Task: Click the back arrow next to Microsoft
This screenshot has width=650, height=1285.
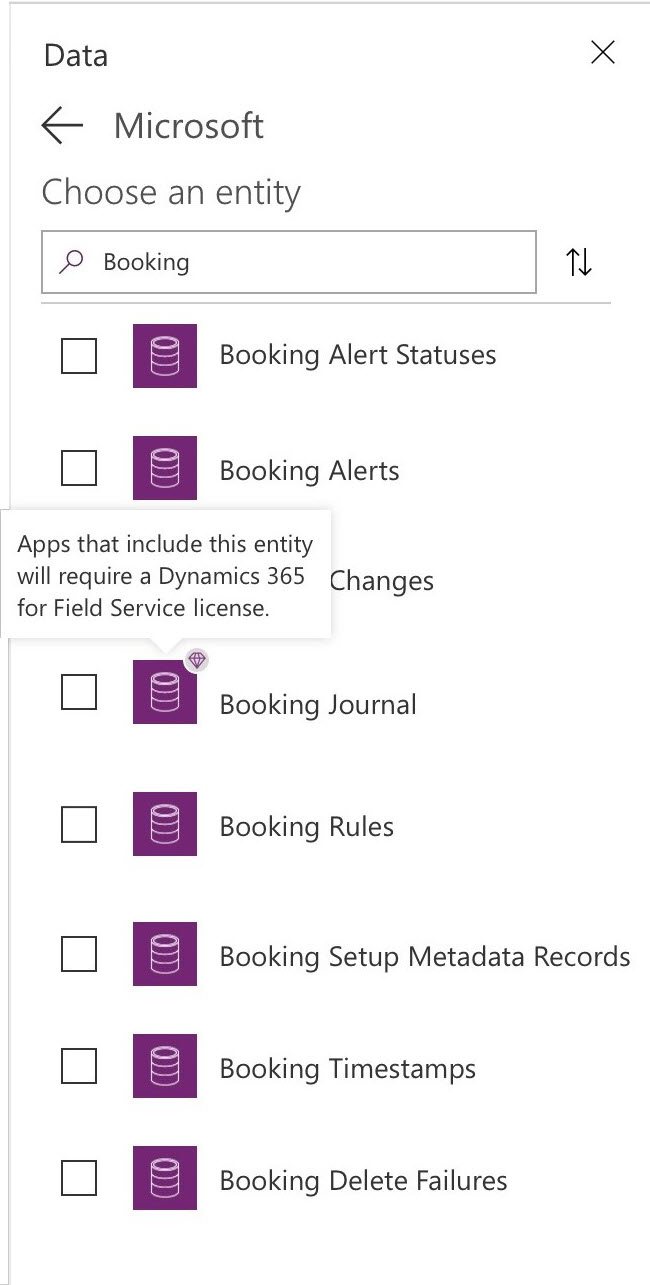Action: click(x=62, y=126)
